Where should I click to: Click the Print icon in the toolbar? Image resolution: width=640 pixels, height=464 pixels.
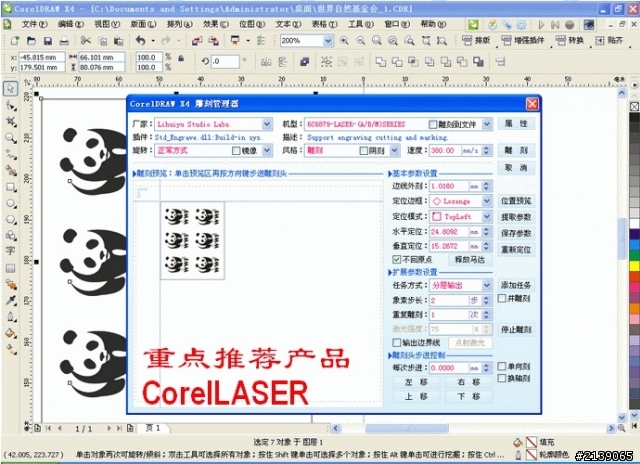[64, 41]
